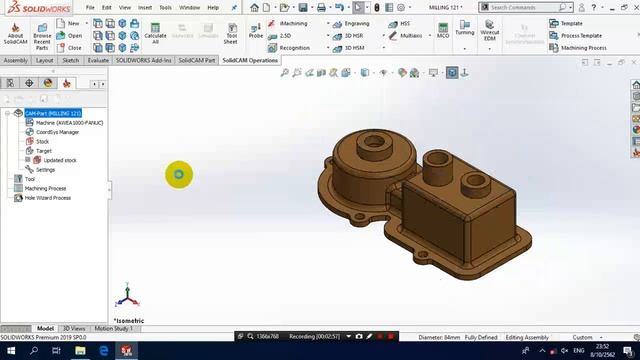640x360 pixels.
Task: Select the Stock tree item
Action: [x=38, y=141]
